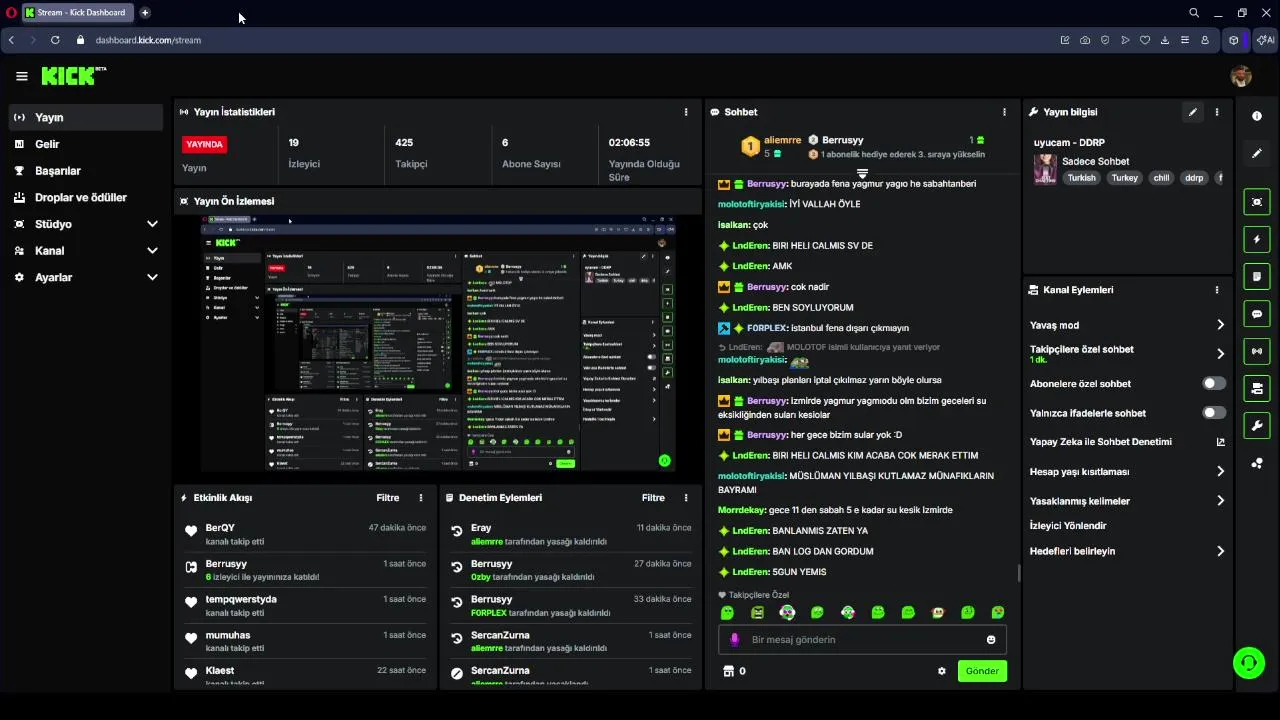Click the stream preview thumbnail
This screenshot has height=720, width=1280.
tap(438, 343)
